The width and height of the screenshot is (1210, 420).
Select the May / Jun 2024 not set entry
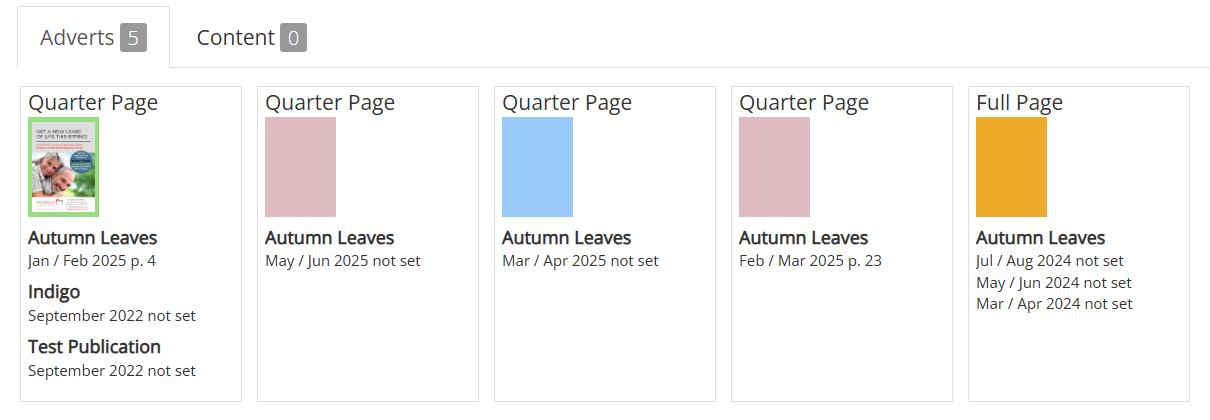pyautogui.click(x=1054, y=283)
